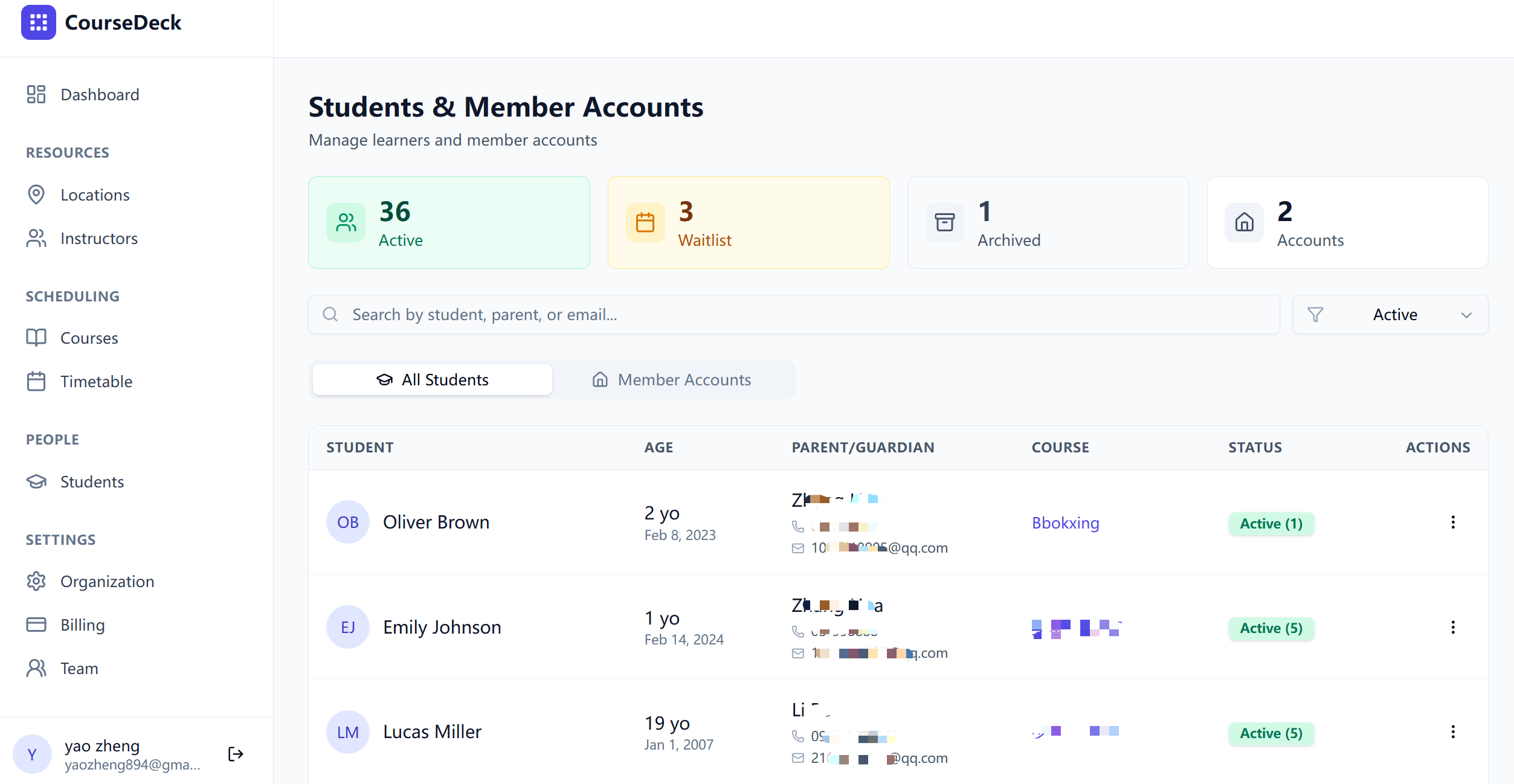Screen dimensions: 1514x784
Task: Click the STUDENT column header
Action: (x=360, y=448)
